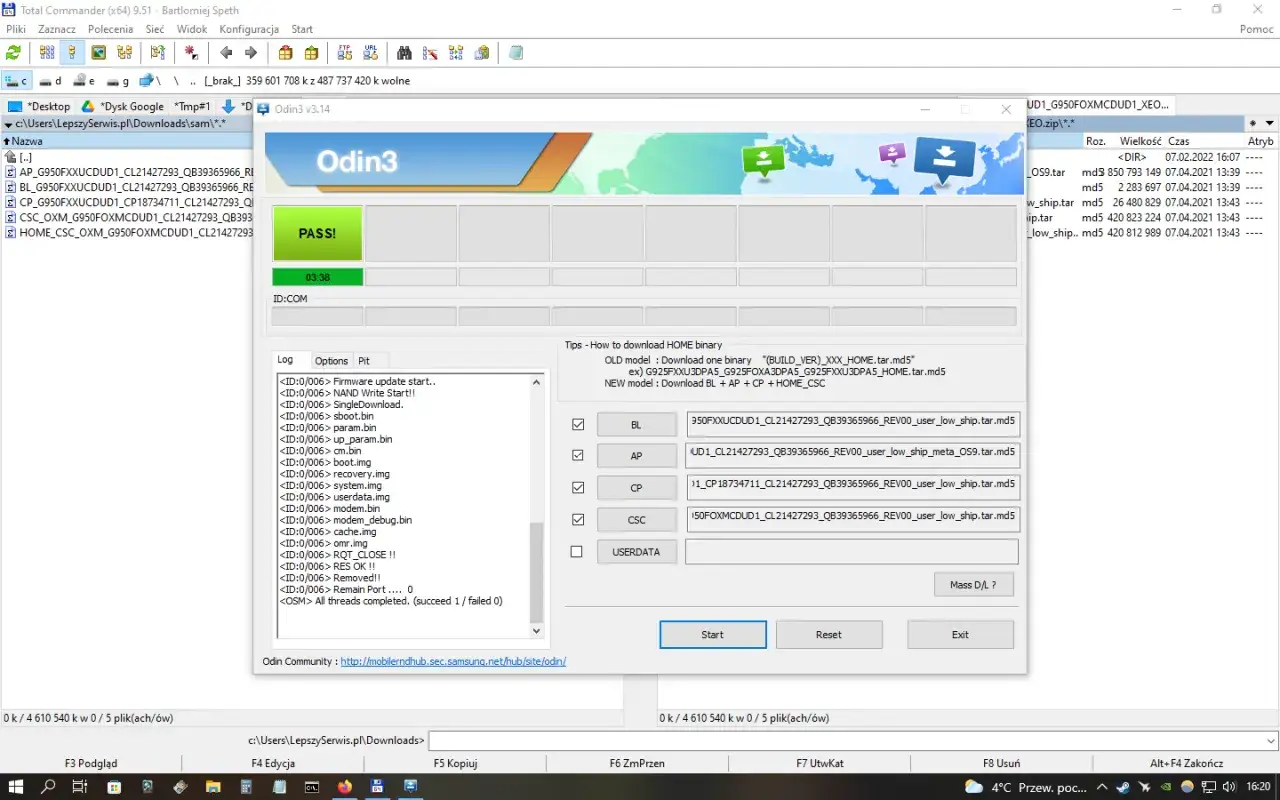
Task: Click the Odin3 log scrollbar thumb
Action: [x=536, y=572]
